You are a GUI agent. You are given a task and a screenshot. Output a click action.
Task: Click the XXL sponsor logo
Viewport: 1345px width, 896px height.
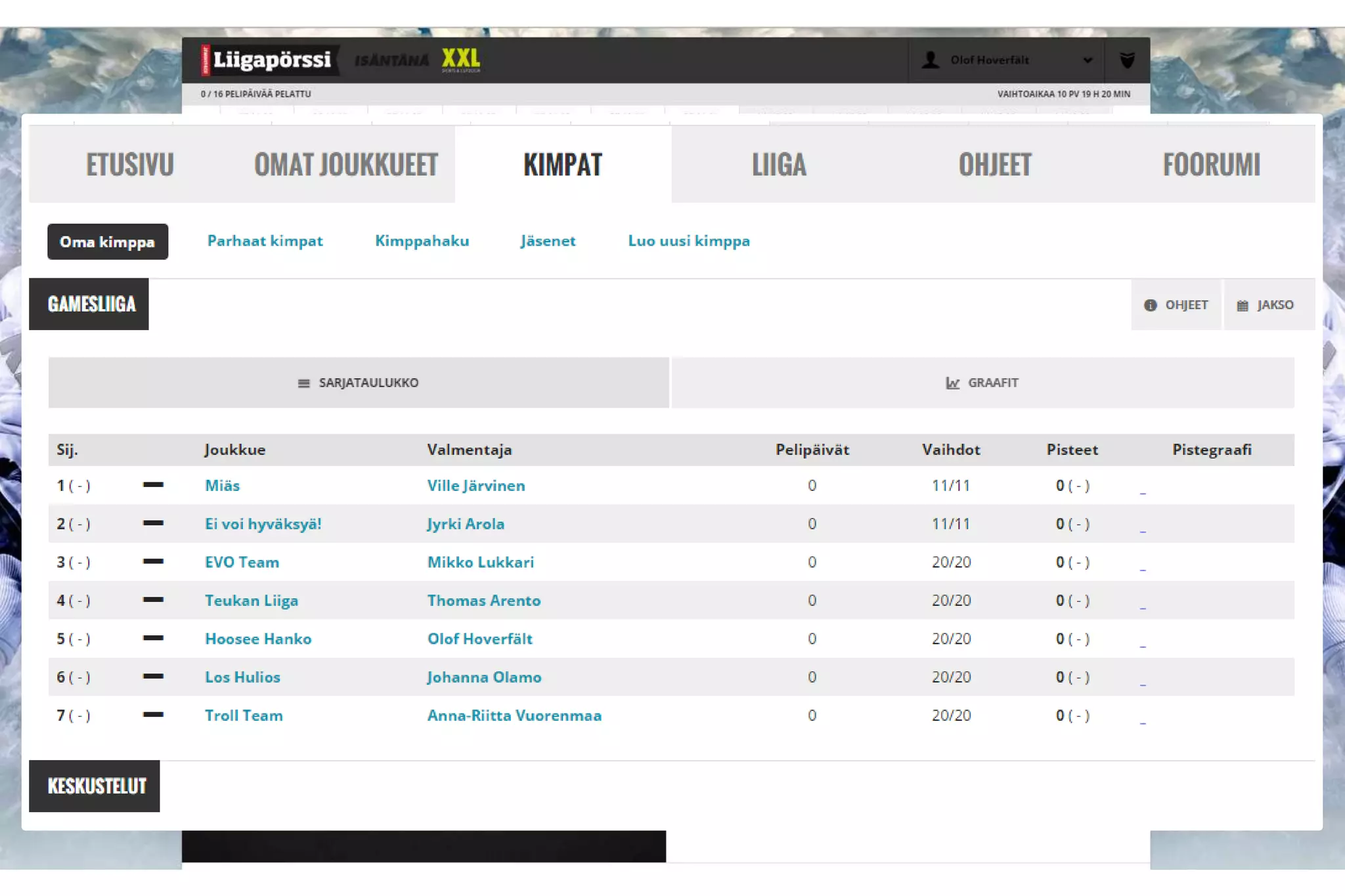click(x=460, y=60)
